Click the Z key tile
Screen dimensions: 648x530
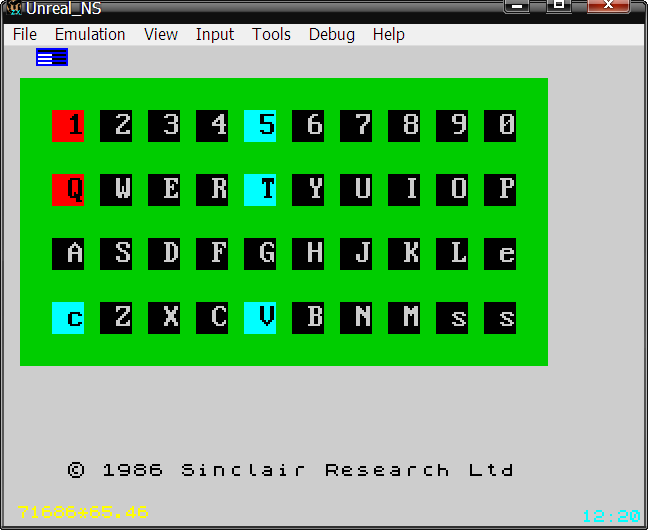(x=116, y=318)
